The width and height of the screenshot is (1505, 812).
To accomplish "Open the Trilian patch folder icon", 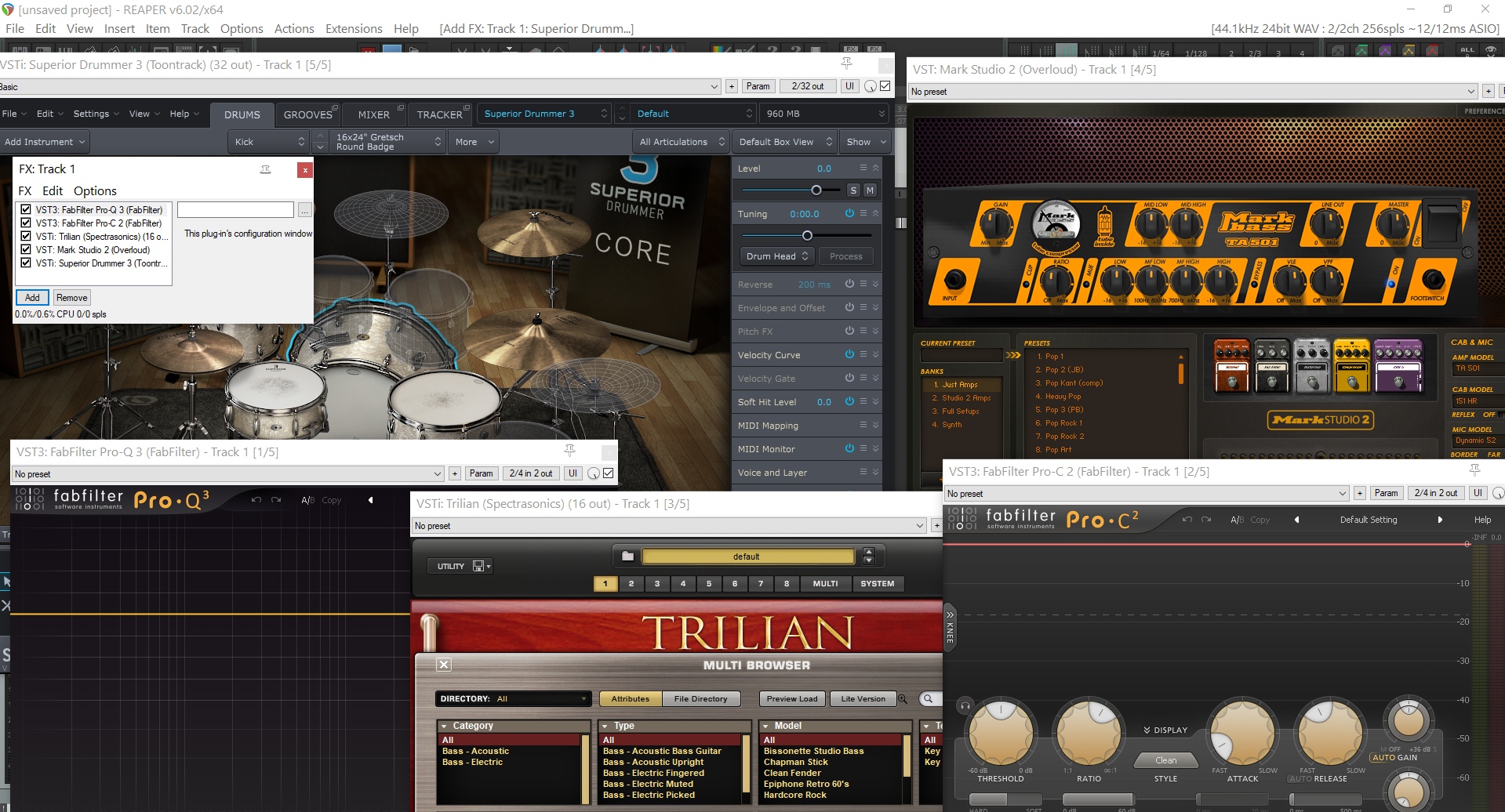I will pos(627,556).
